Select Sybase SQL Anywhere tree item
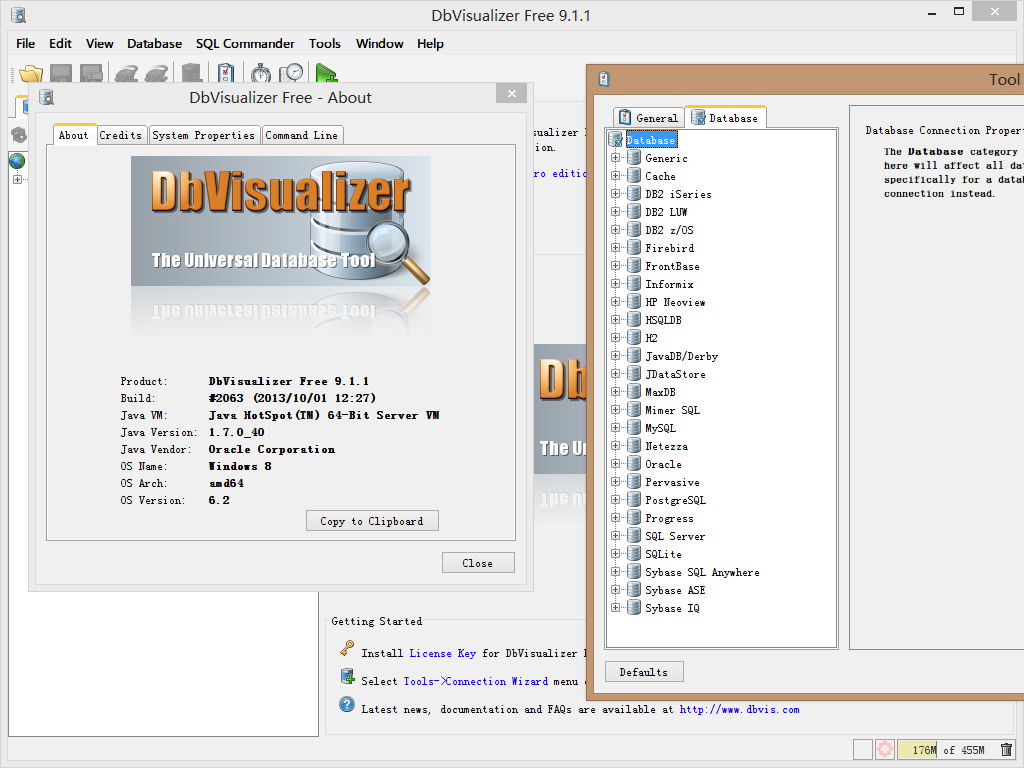 [x=702, y=572]
